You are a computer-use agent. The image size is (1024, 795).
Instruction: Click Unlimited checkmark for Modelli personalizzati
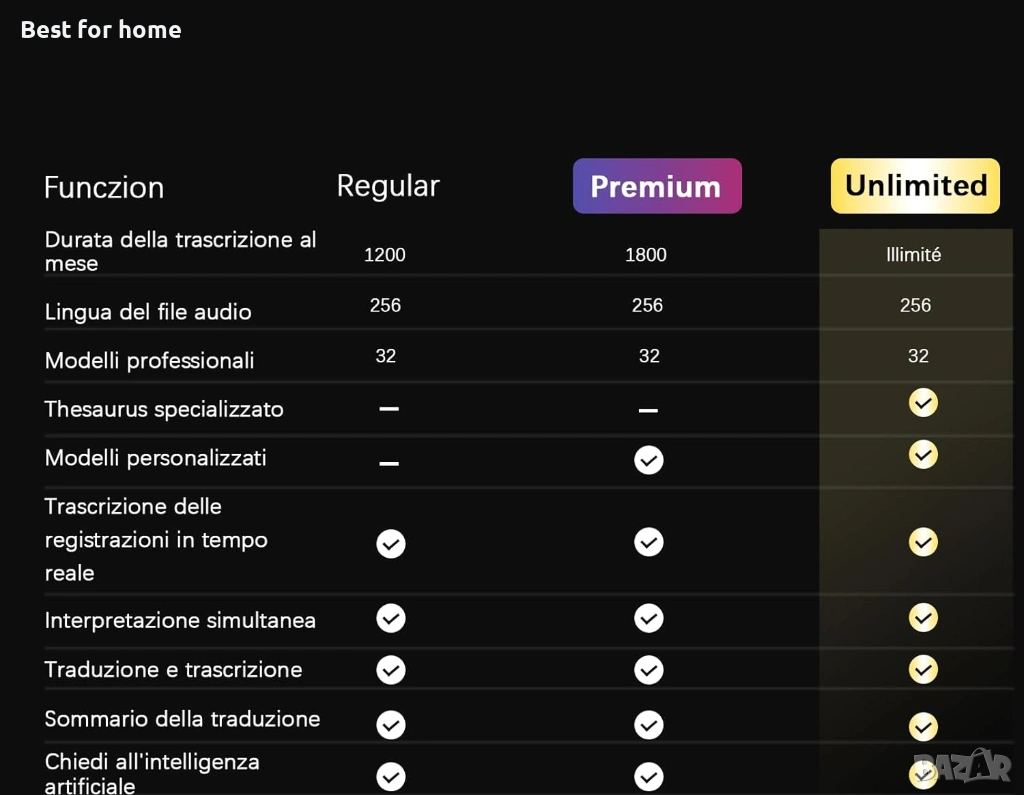pyautogui.click(x=923, y=455)
